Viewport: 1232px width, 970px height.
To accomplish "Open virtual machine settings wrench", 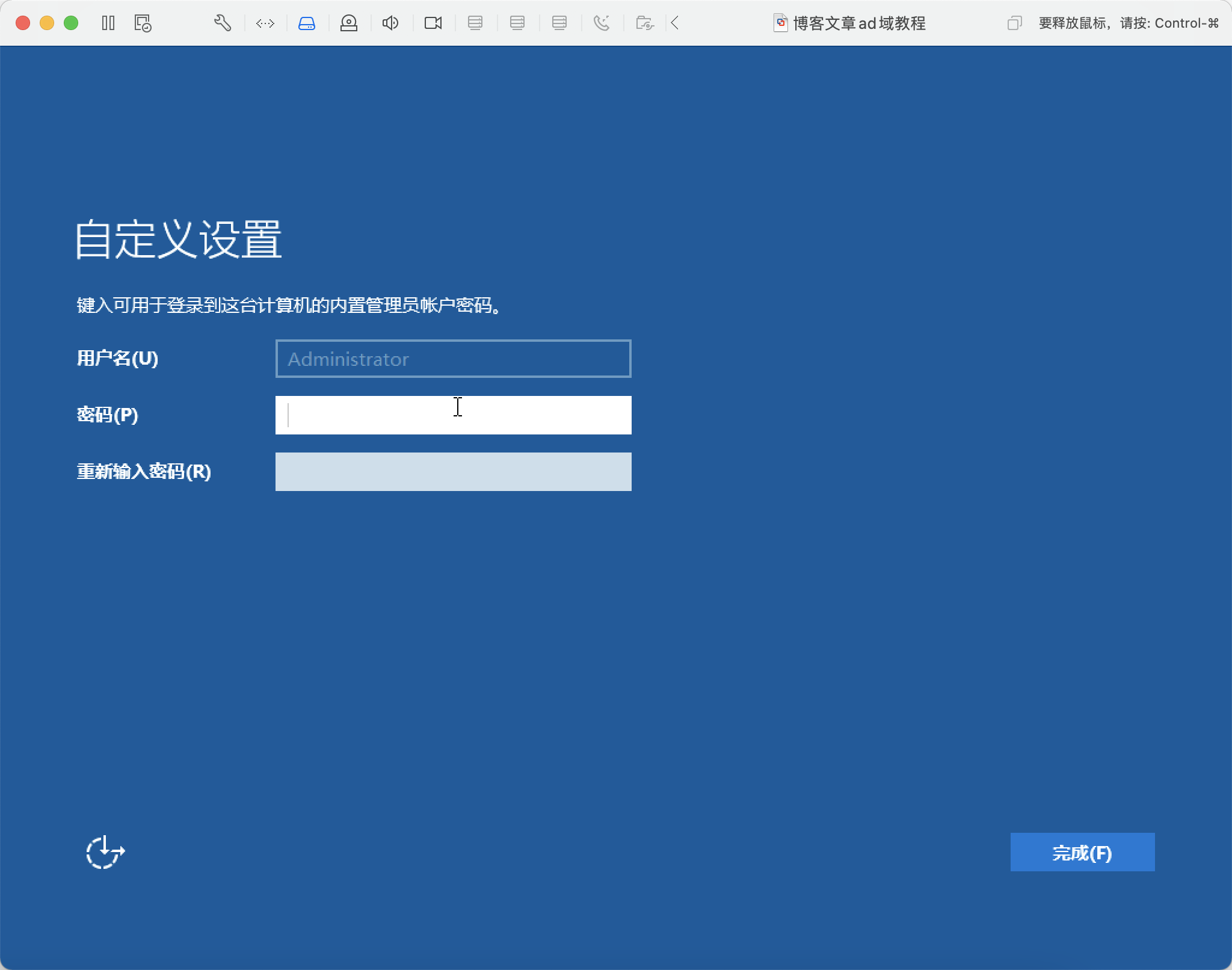I will point(223,23).
